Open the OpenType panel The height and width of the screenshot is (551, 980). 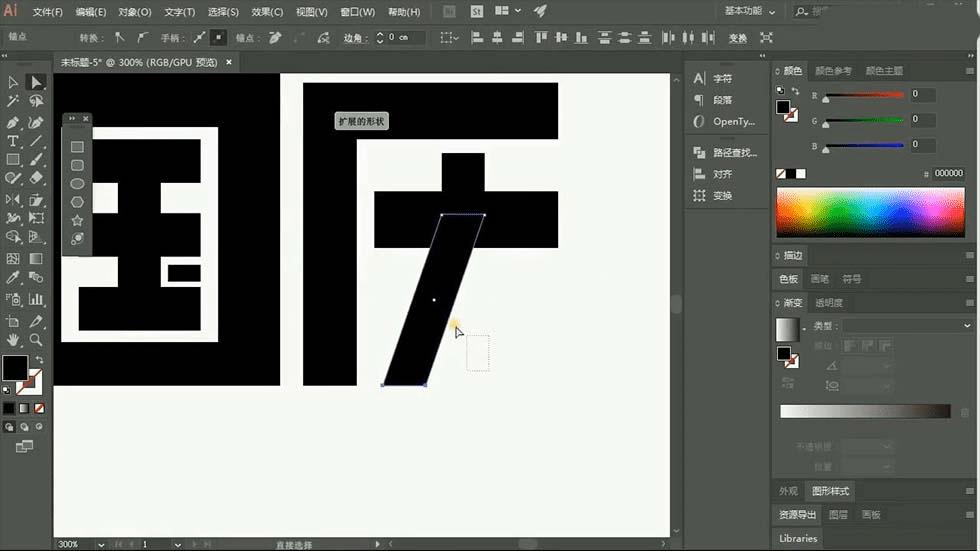click(724, 121)
